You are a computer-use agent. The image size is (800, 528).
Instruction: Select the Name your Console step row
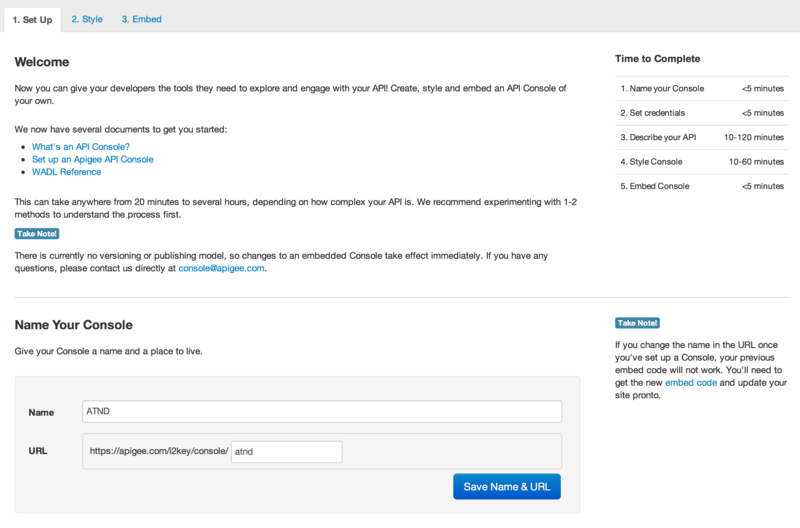click(x=702, y=88)
